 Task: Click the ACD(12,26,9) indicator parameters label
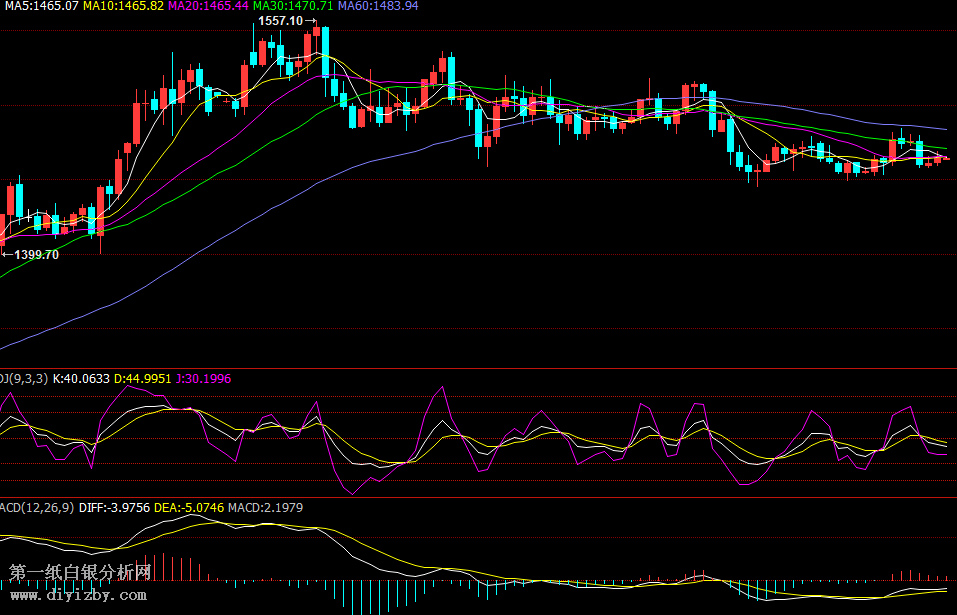(x=37, y=508)
